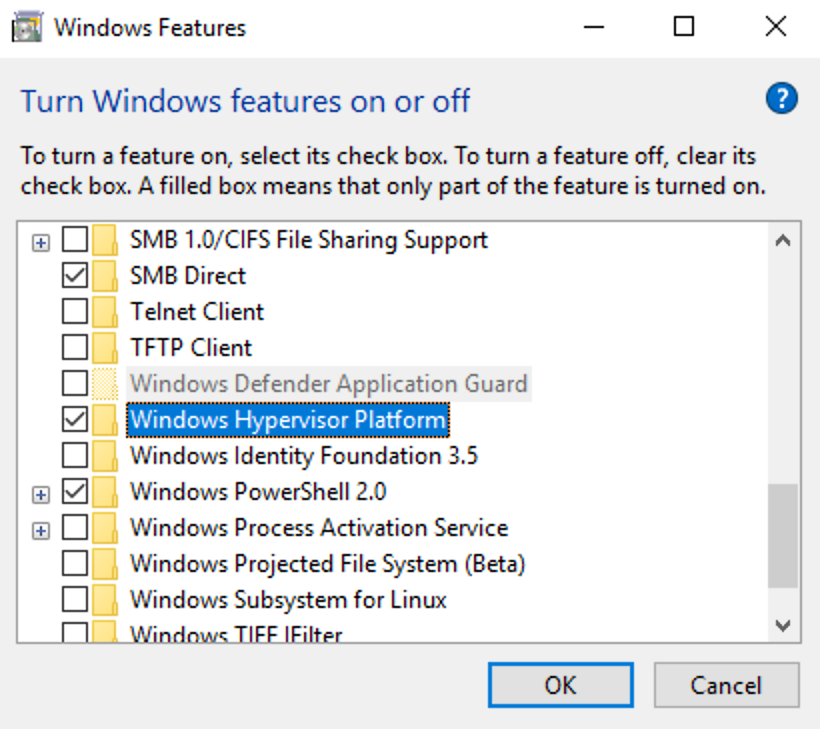Screen dimensions: 820x729
Task: Click the Windows Features title bar icon
Action: tap(27, 27)
